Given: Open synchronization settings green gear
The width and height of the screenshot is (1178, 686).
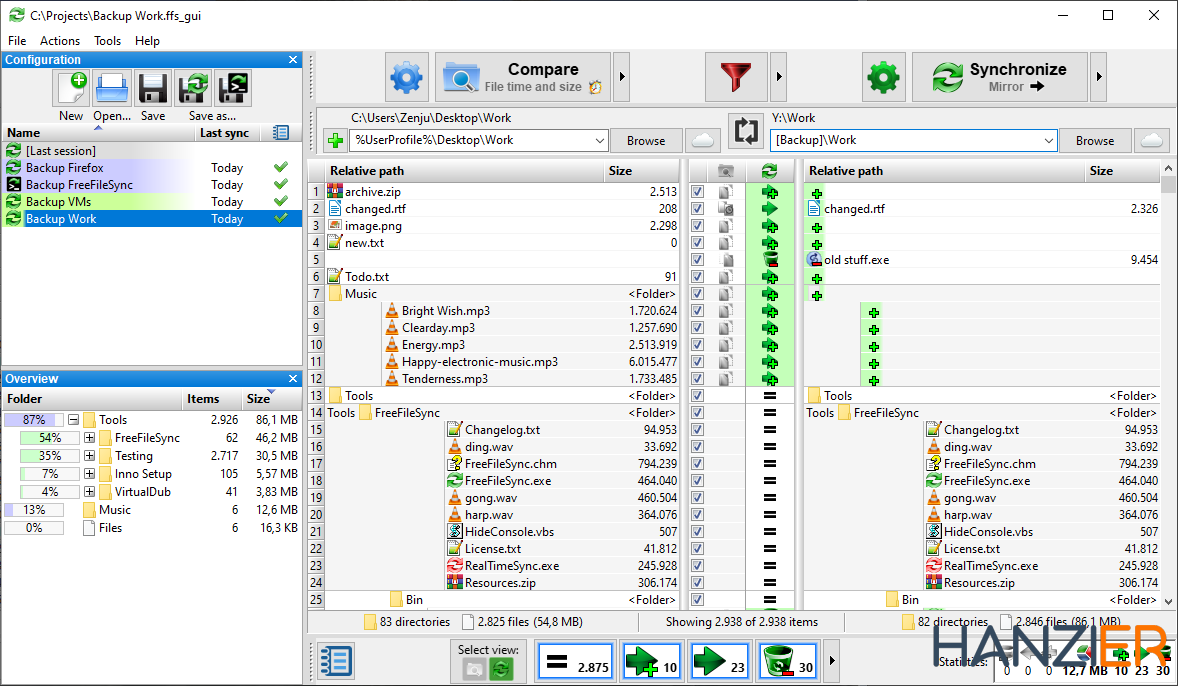Looking at the screenshot, I should [884, 77].
